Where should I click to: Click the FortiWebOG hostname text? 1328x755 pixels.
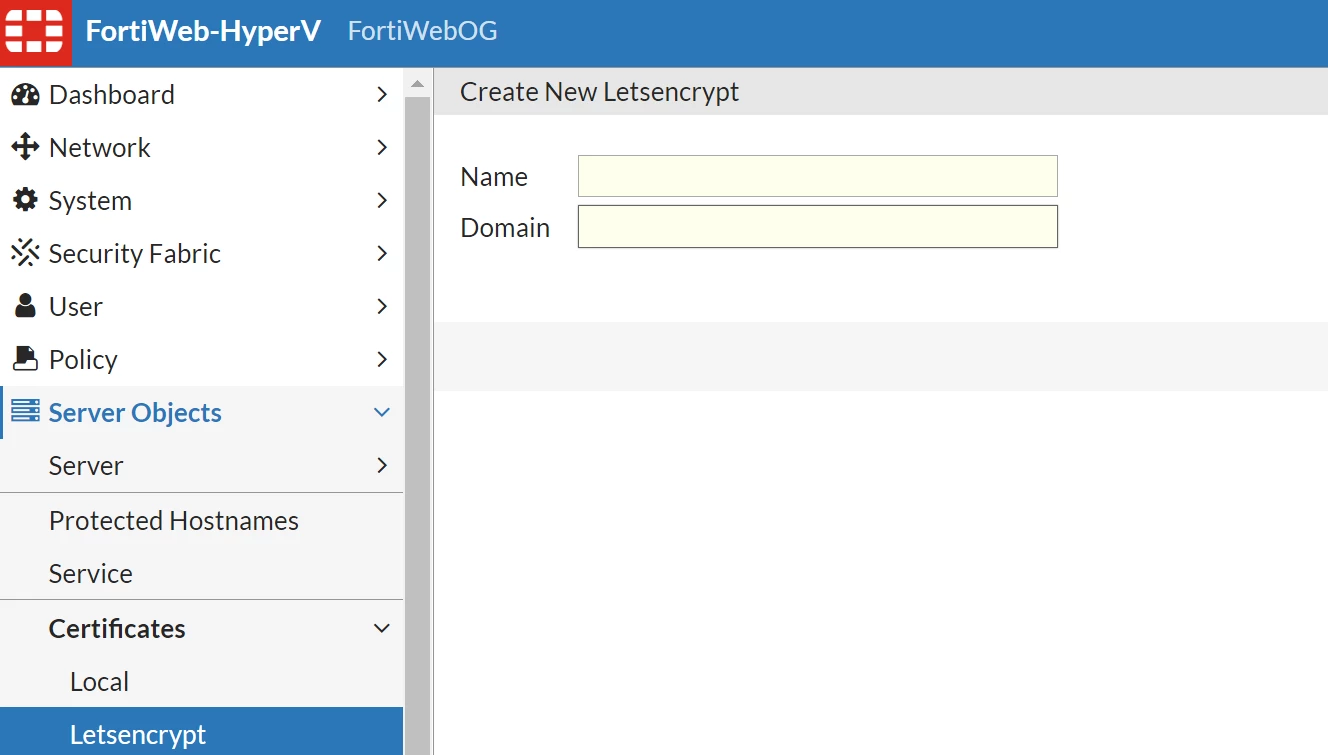[422, 32]
